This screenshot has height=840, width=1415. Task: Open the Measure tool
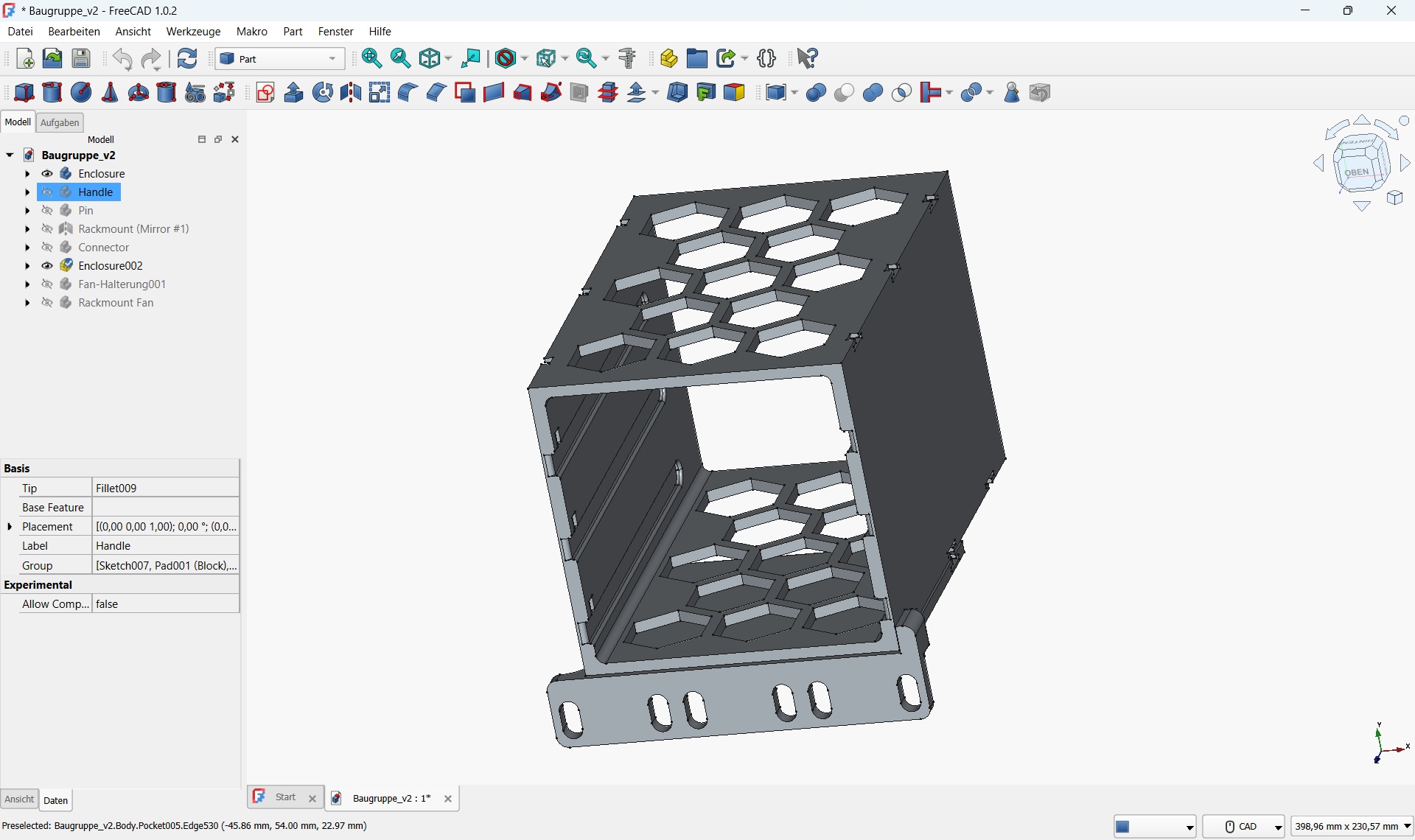pos(627,58)
